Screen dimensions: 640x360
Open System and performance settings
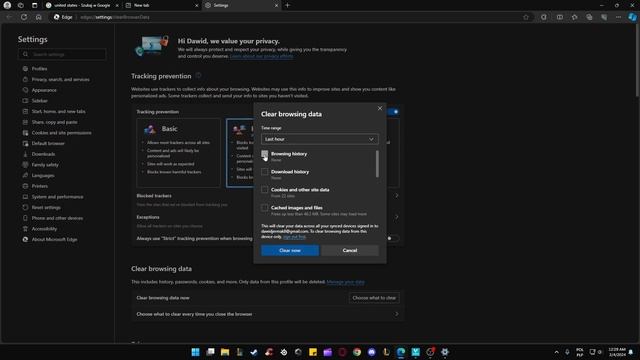pyautogui.click(x=57, y=197)
